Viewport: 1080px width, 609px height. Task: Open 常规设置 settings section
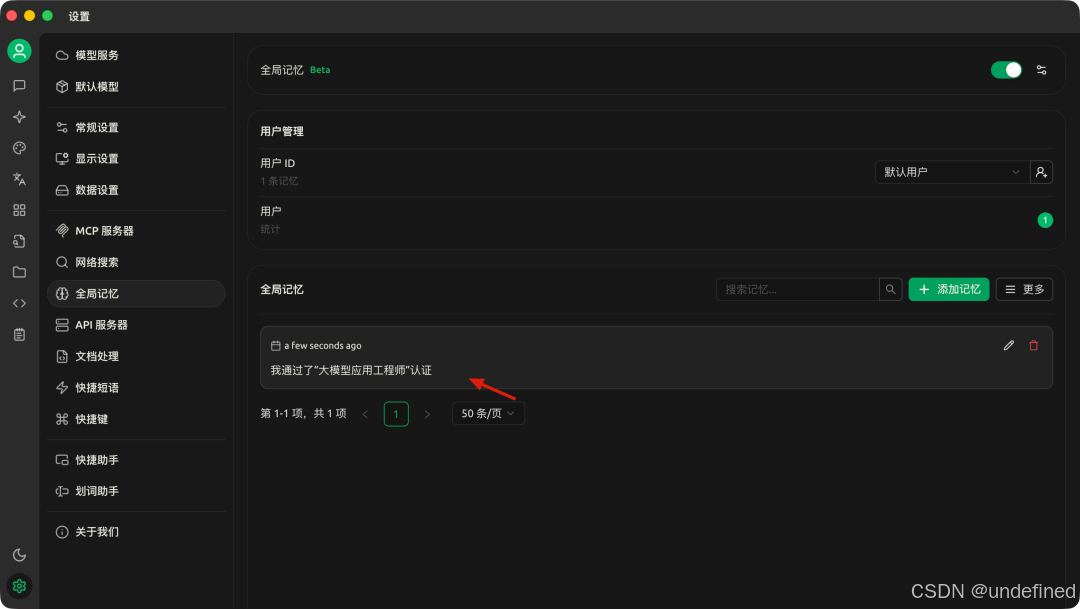pos(136,127)
